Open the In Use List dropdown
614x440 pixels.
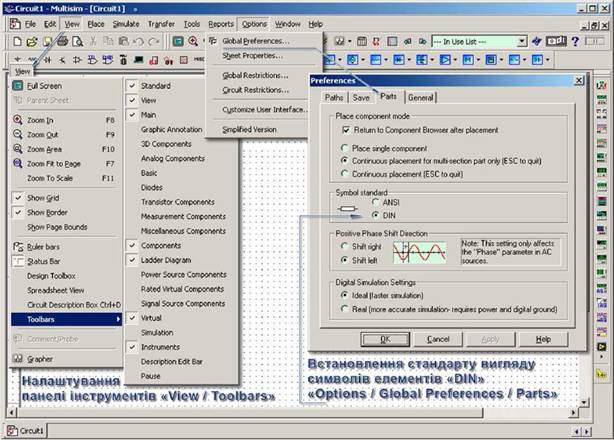click(x=521, y=41)
